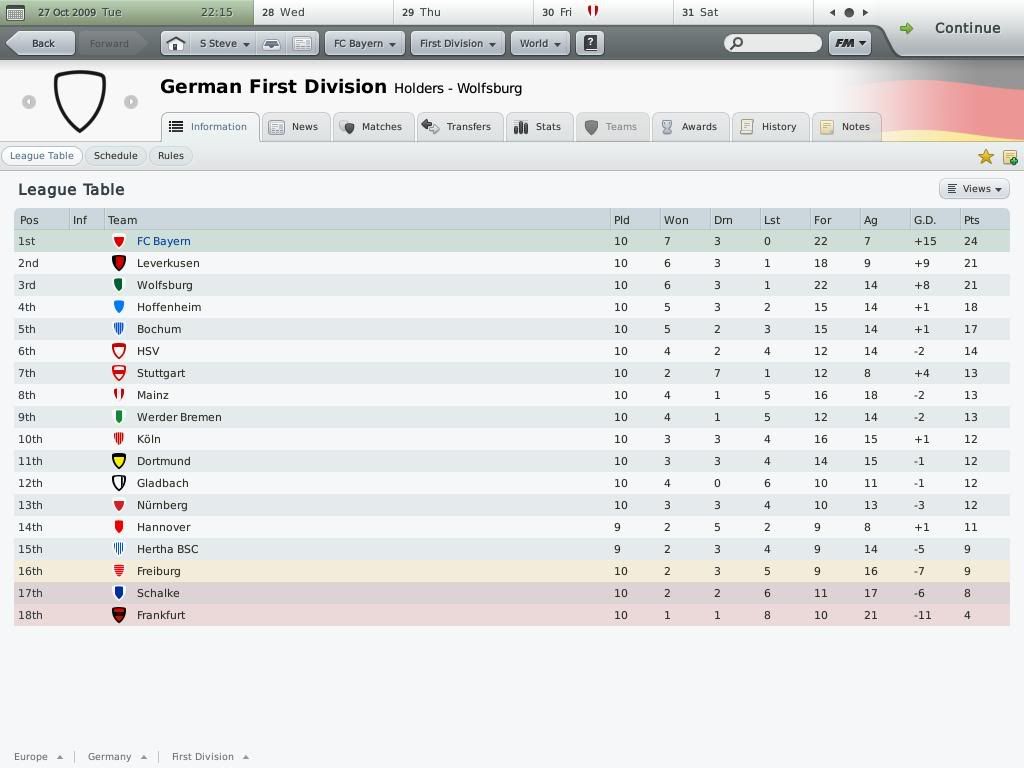The width and height of the screenshot is (1024, 768).
Task: Click the search input field
Action: coord(773,43)
